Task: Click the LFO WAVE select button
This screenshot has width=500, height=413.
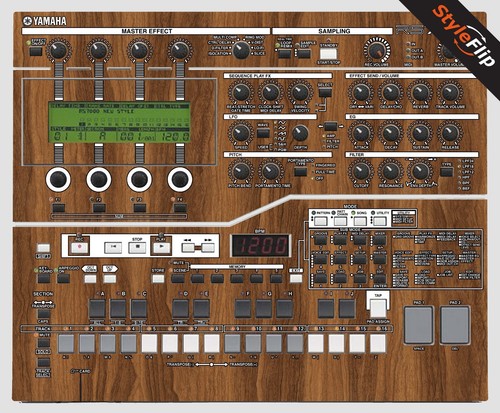Action: pyautogui.click(x=263, y=133)
